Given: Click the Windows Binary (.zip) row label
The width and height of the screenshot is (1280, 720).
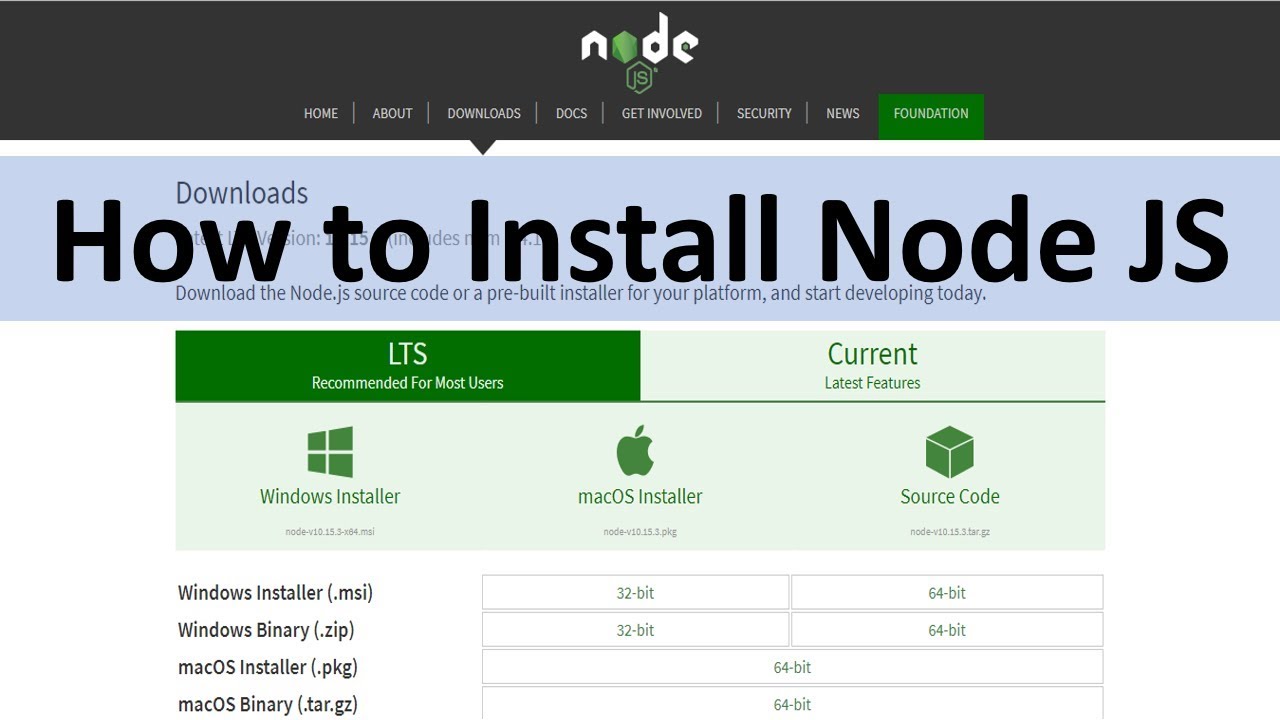Looking at the screenshot, I should click(266, 630).
